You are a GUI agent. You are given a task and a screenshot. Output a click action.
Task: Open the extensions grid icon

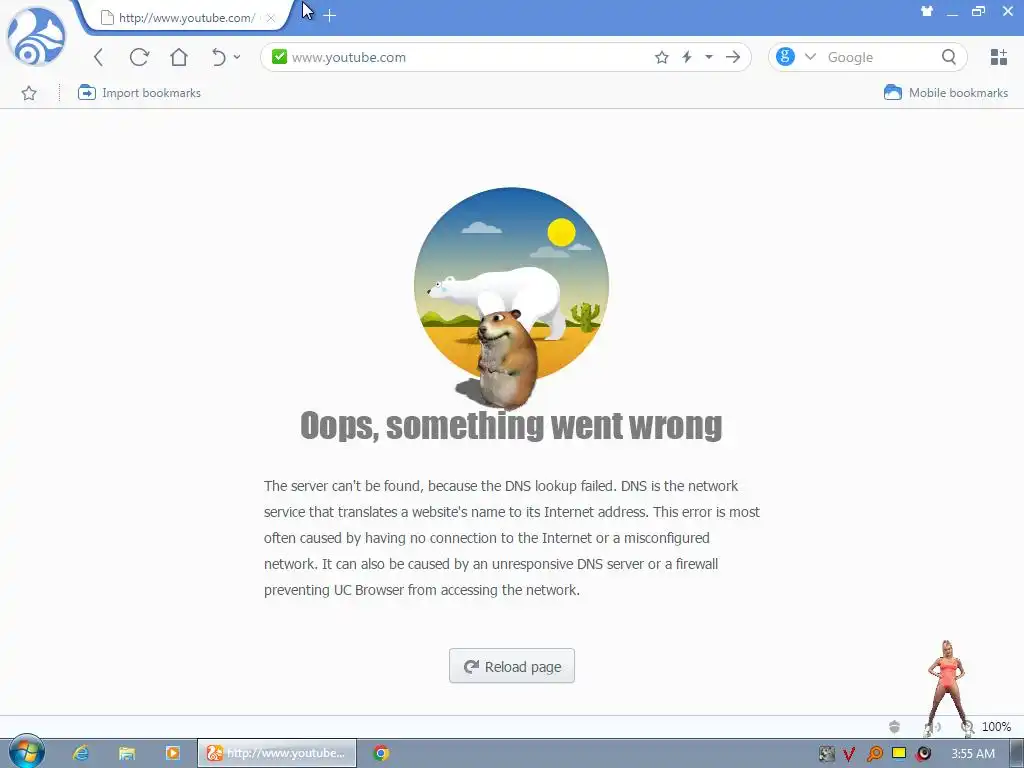999,57
